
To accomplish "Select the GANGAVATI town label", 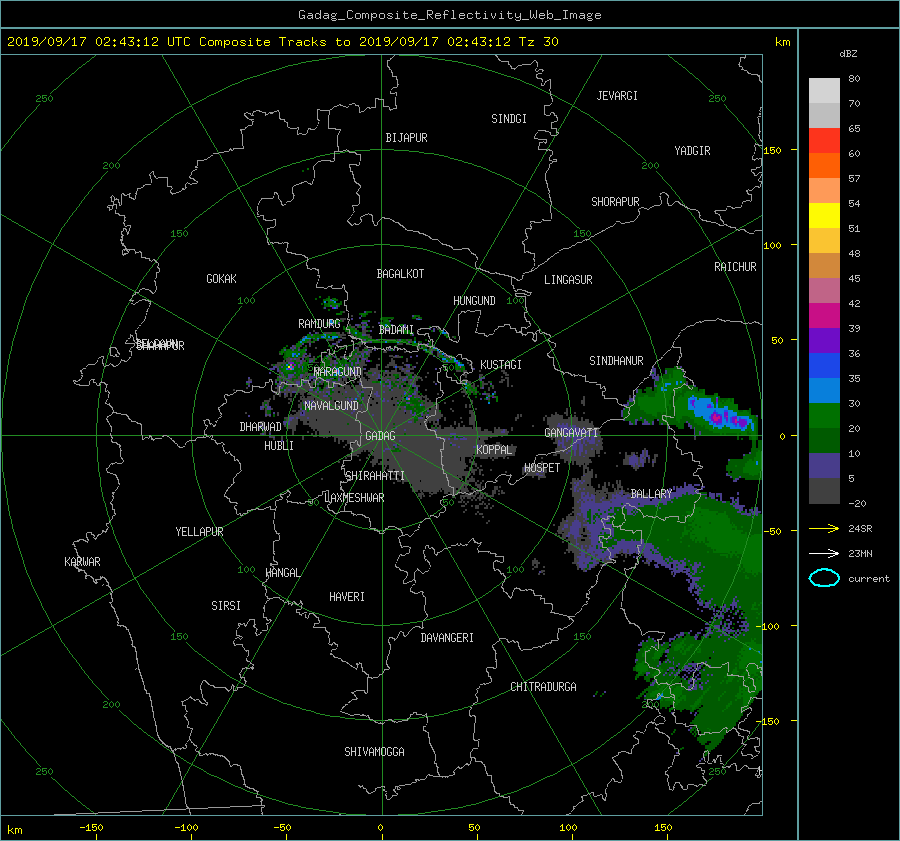I will point(571,433).
